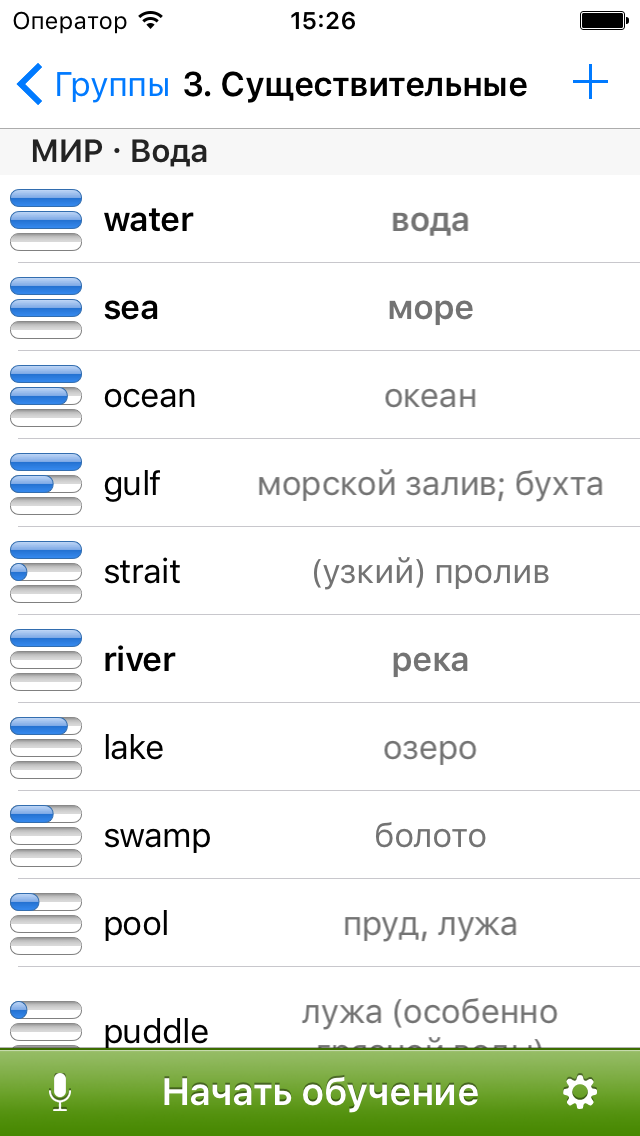Viewport: 640px width, 1136px height.
Task: Tap the progress indicator next to sea
Action: tap(45, 307)
